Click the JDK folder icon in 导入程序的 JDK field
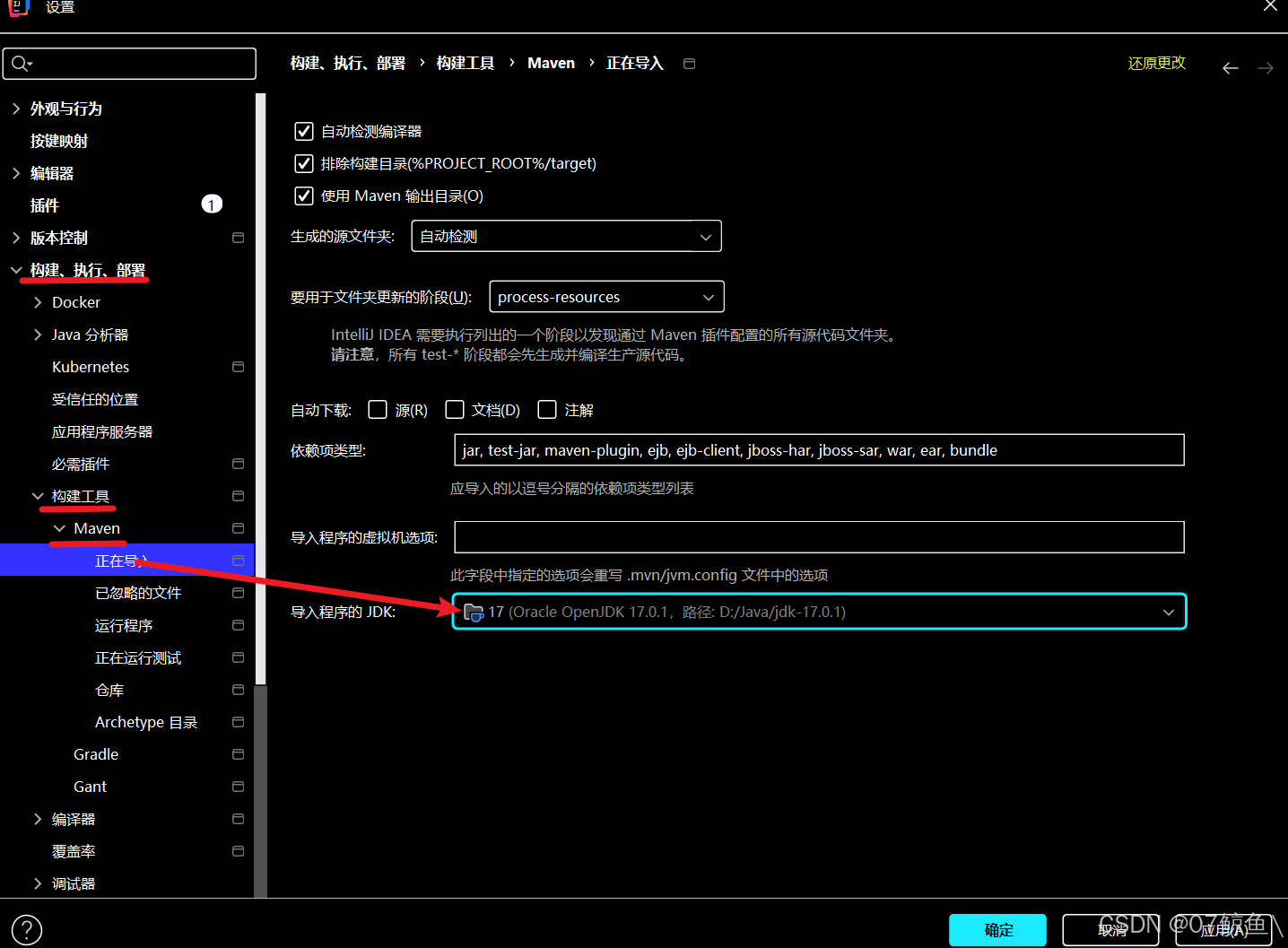The image size is (1288, 948). point(474,611)
